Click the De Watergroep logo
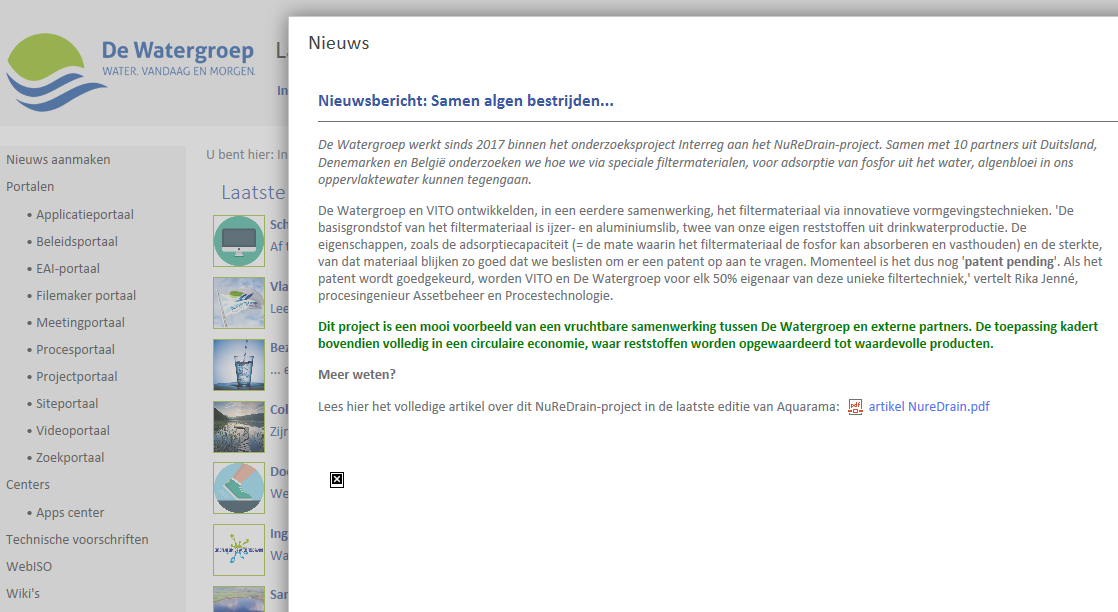 coord(131,71)
